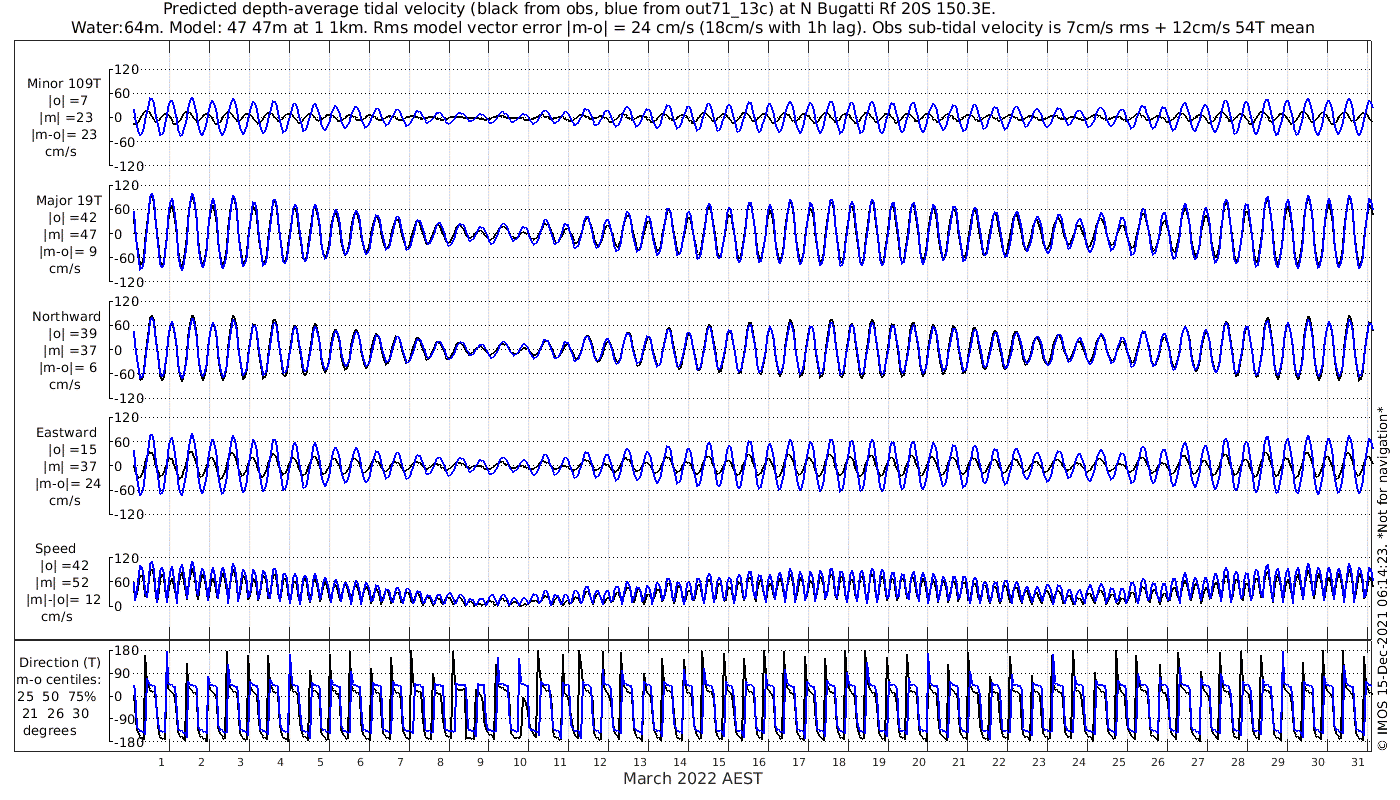The height and width of the screenshot is (800, 1400).
Task: Select the 'Major 19T' panel label
Action: (x=69, y=201)
